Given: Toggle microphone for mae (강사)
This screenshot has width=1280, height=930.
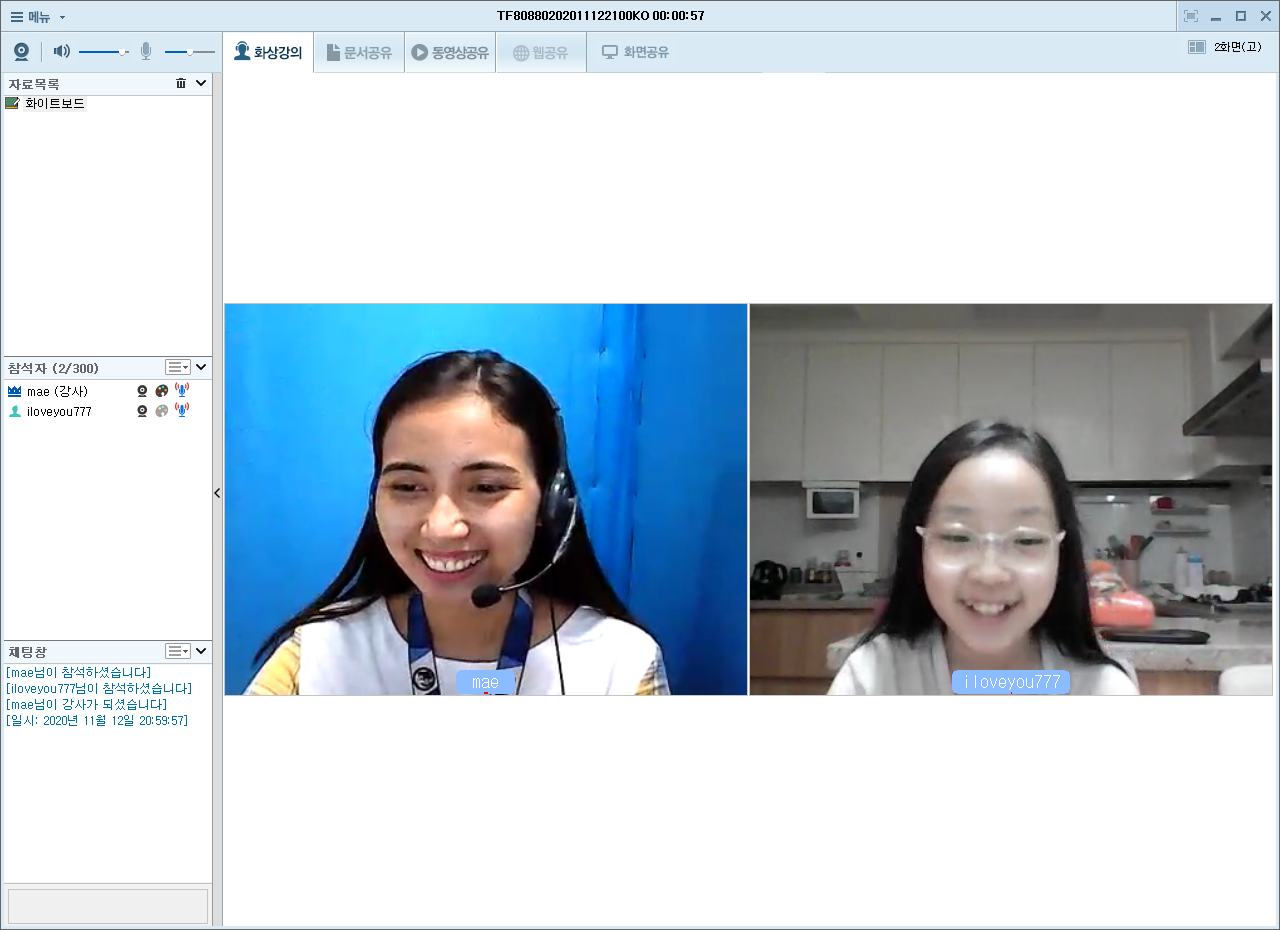Looking at the screenshot, I should (182, 390).
